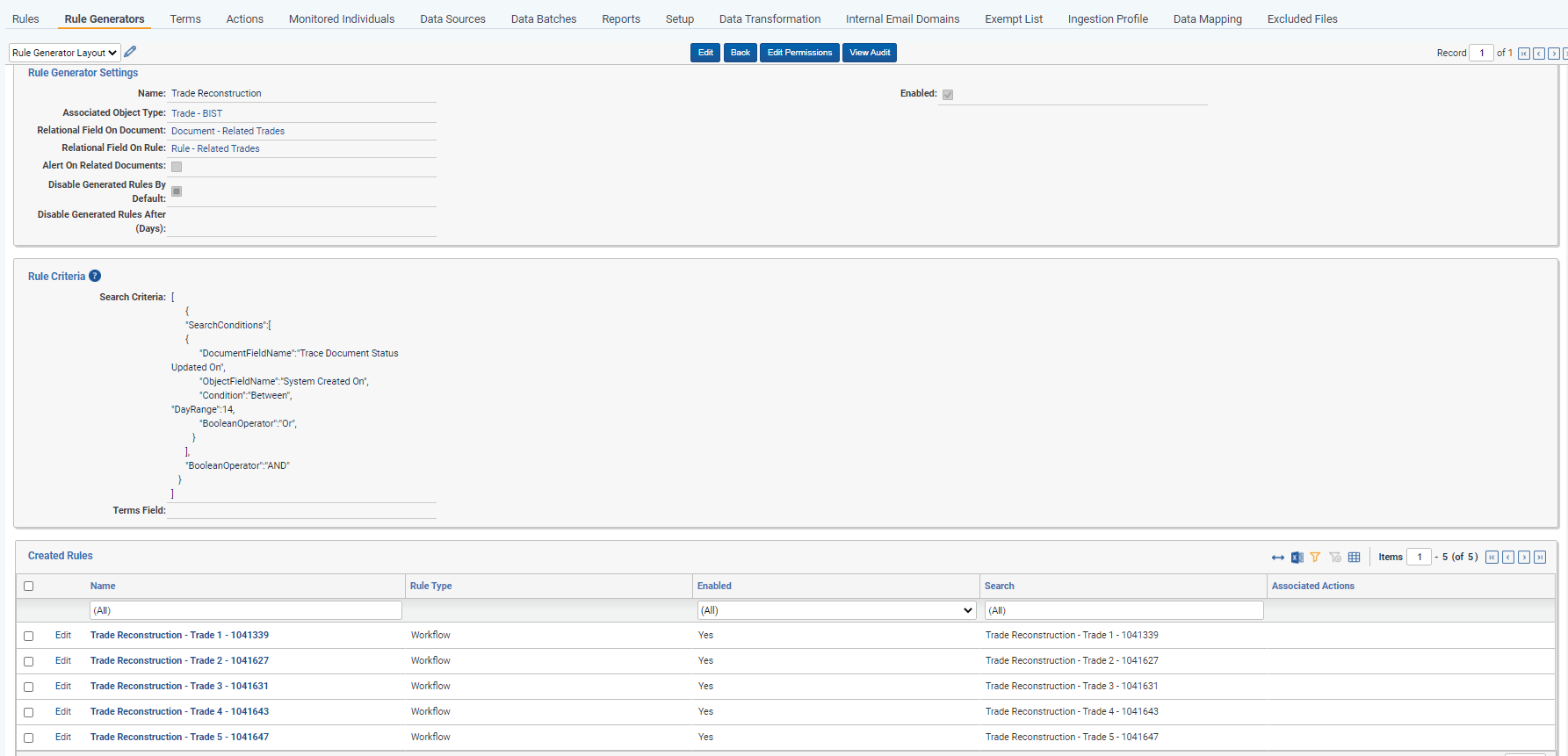
Task: Open the Rules tab
Action: point(25,18)
